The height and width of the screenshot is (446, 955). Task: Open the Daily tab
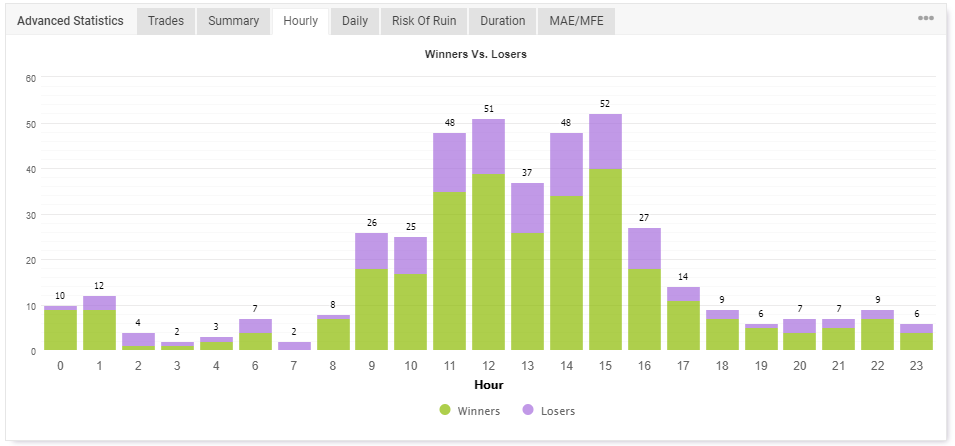354,21
